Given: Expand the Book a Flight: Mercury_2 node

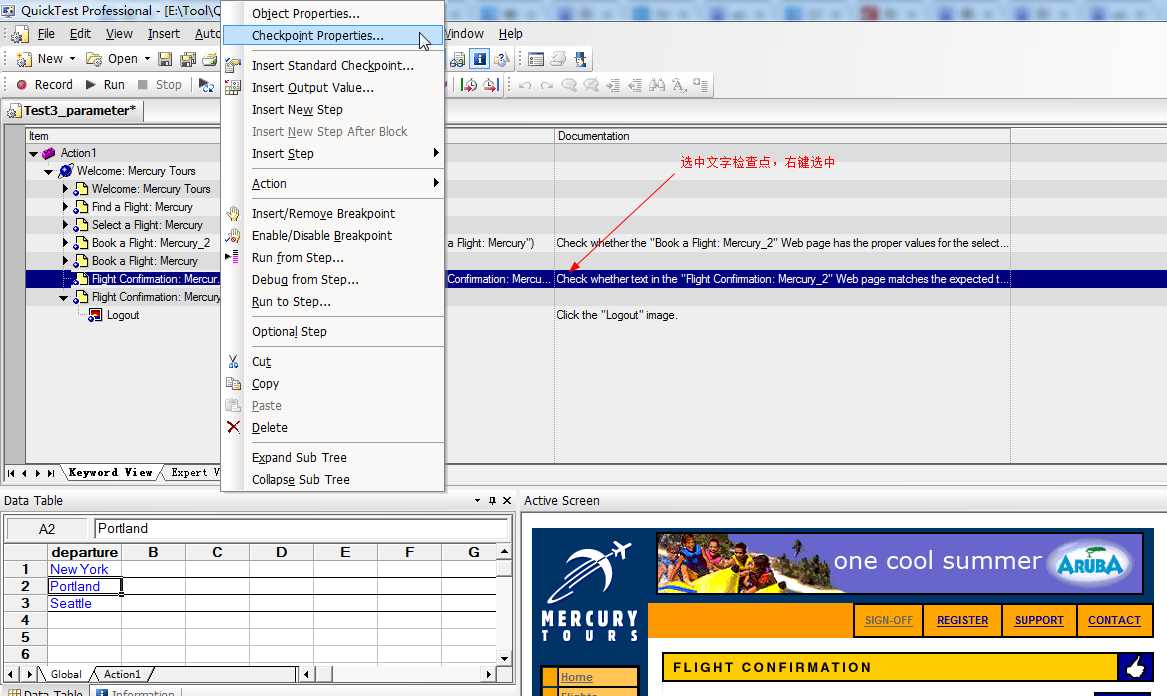Looking at the screenshot, I should point(65,243).
